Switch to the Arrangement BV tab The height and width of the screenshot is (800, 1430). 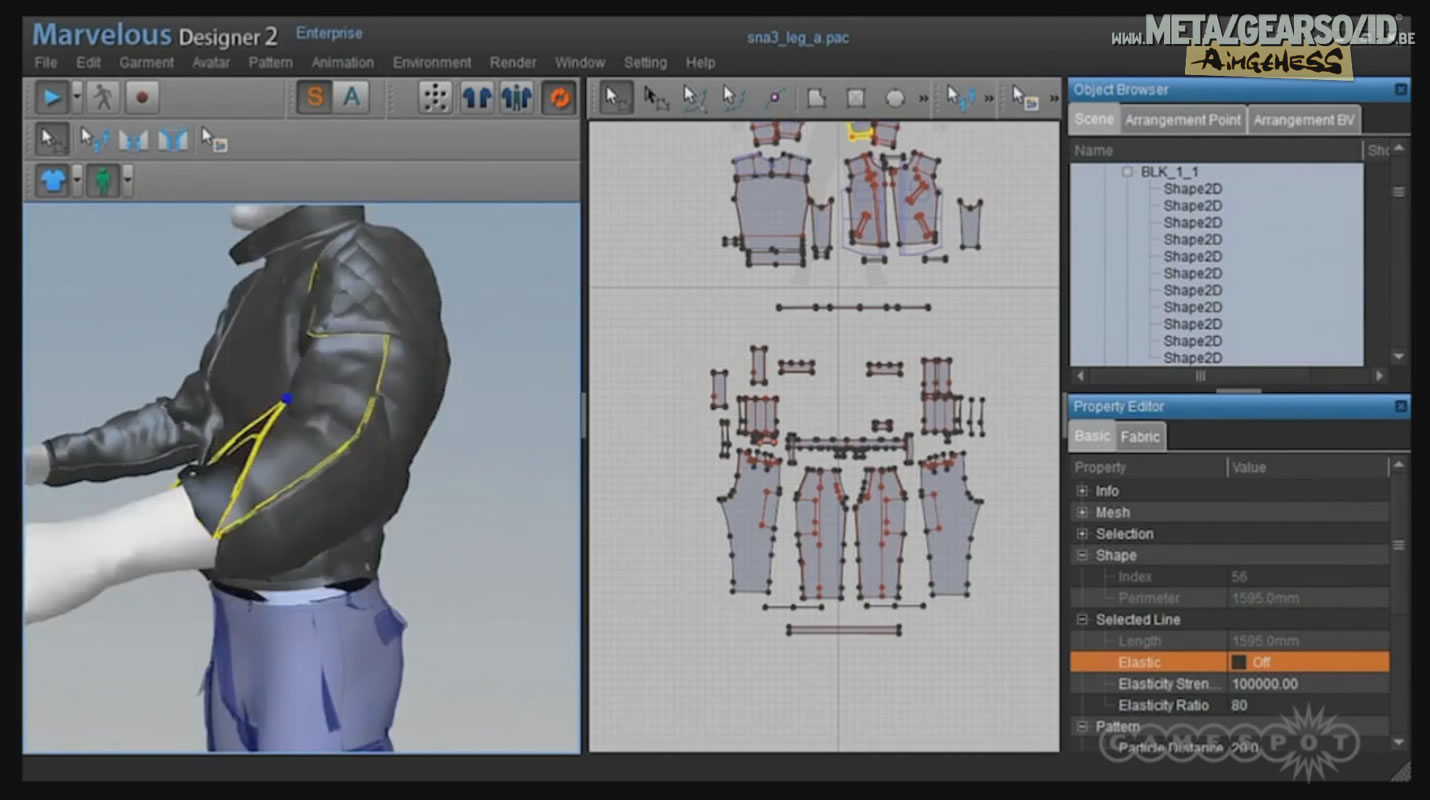click(1304, 119)
